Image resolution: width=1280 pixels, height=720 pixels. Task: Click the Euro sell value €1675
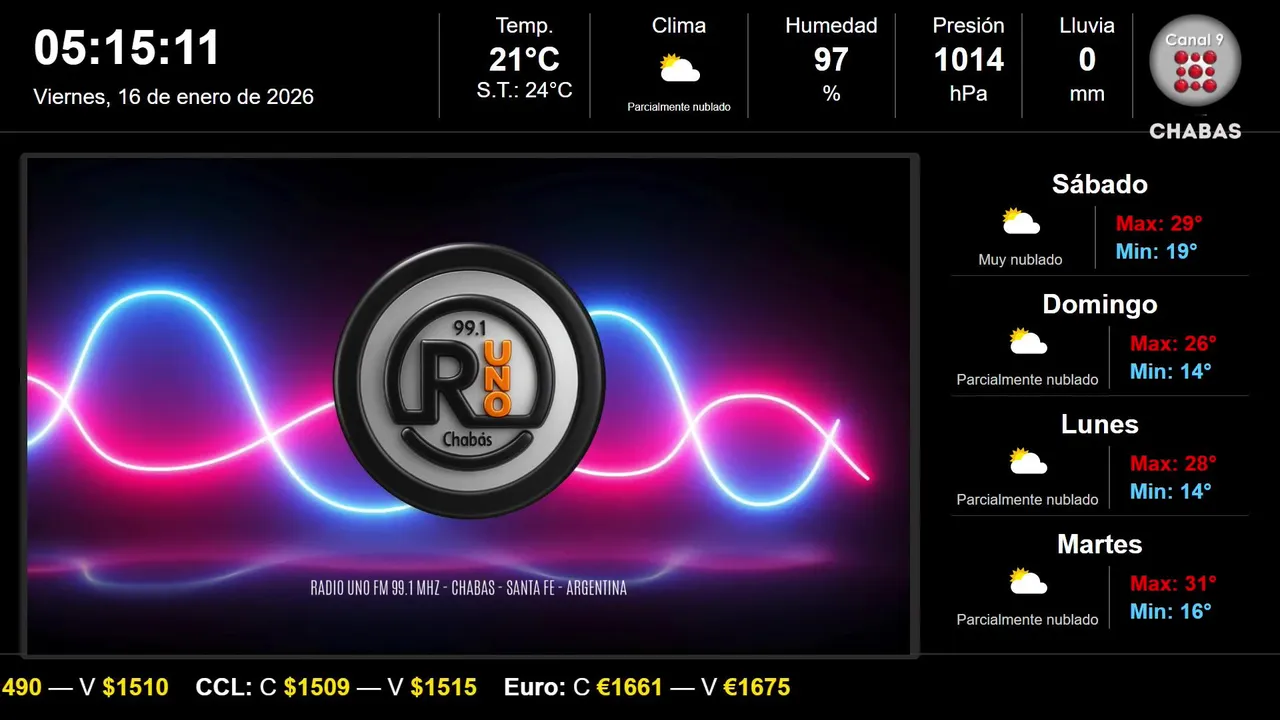click(757, 688)
